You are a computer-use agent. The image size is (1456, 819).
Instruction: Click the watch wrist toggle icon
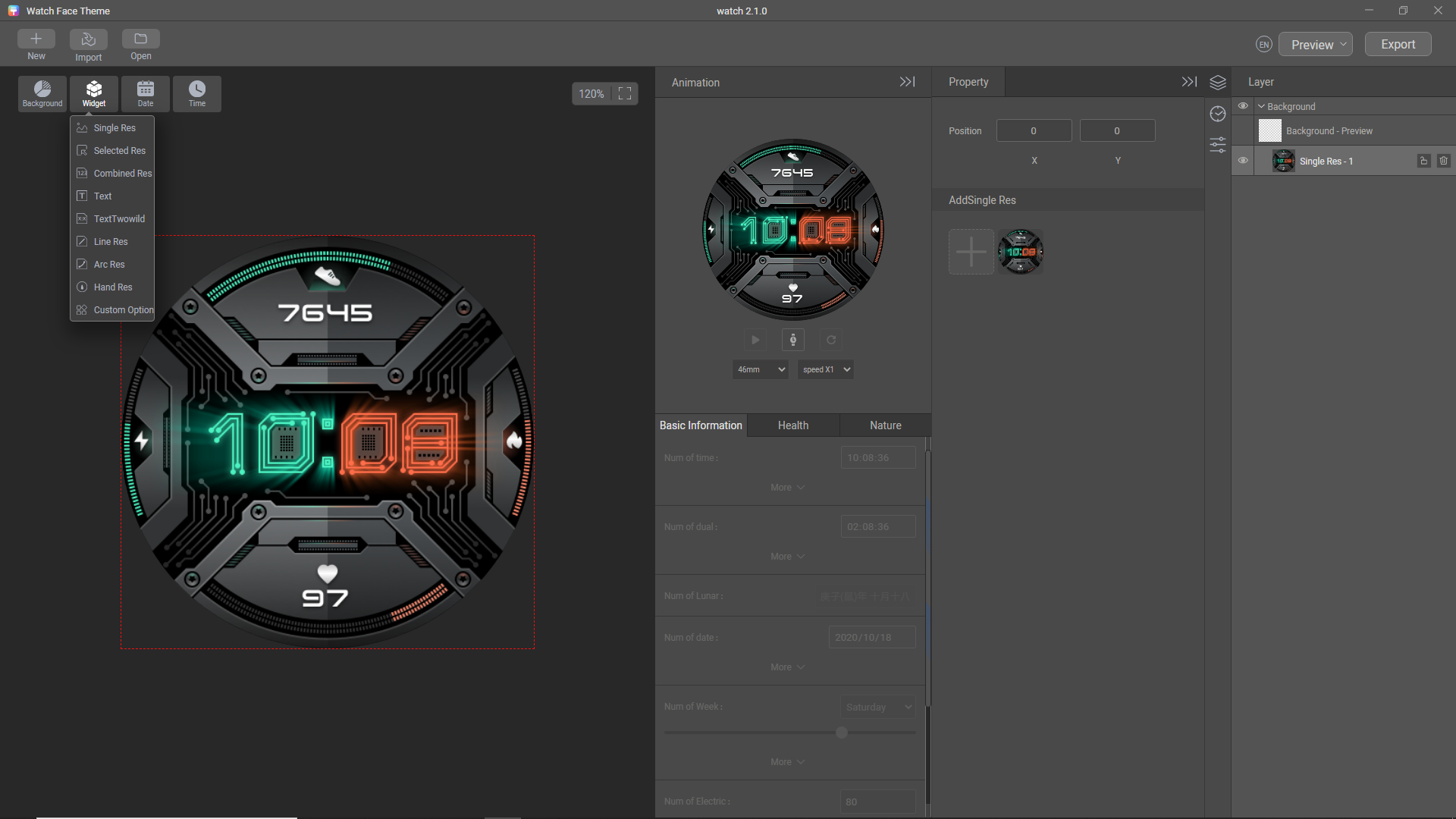pos(793,340)
